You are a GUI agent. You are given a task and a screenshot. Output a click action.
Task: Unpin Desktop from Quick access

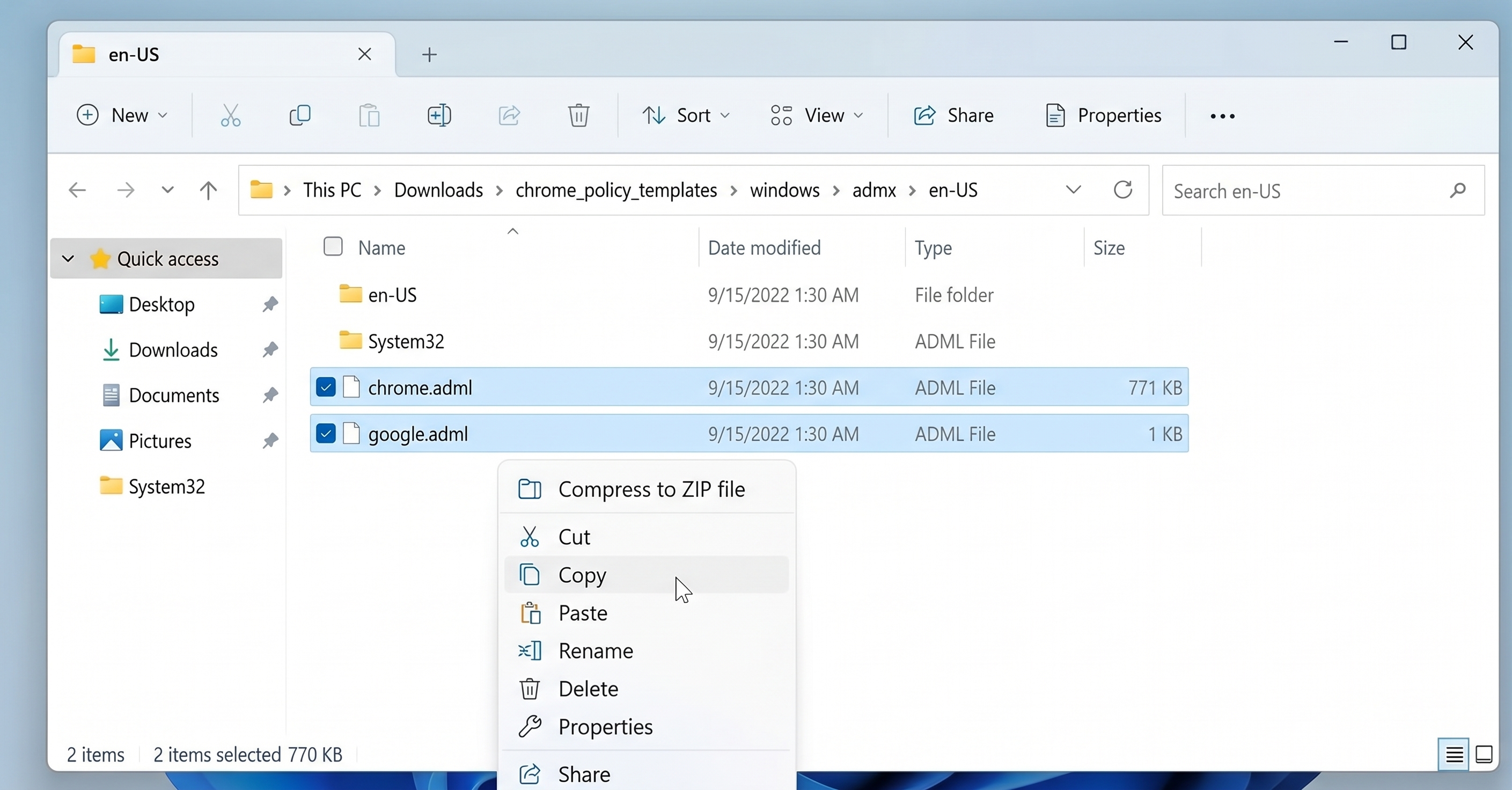click(270, 305)
